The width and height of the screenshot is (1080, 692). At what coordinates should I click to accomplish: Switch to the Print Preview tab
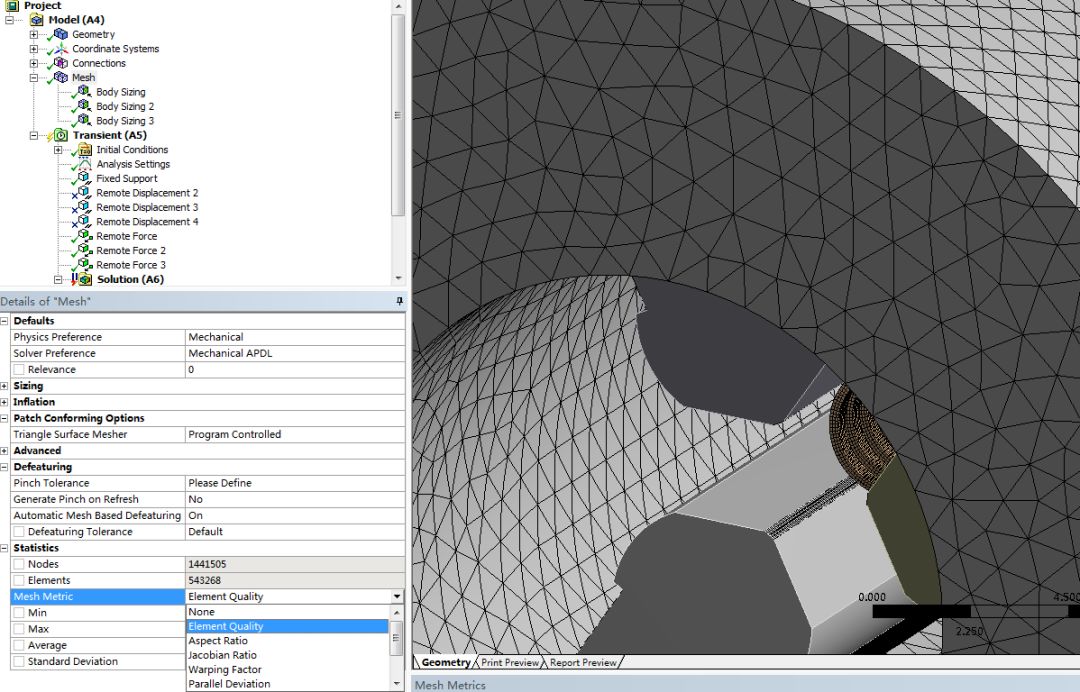point(510,662)
